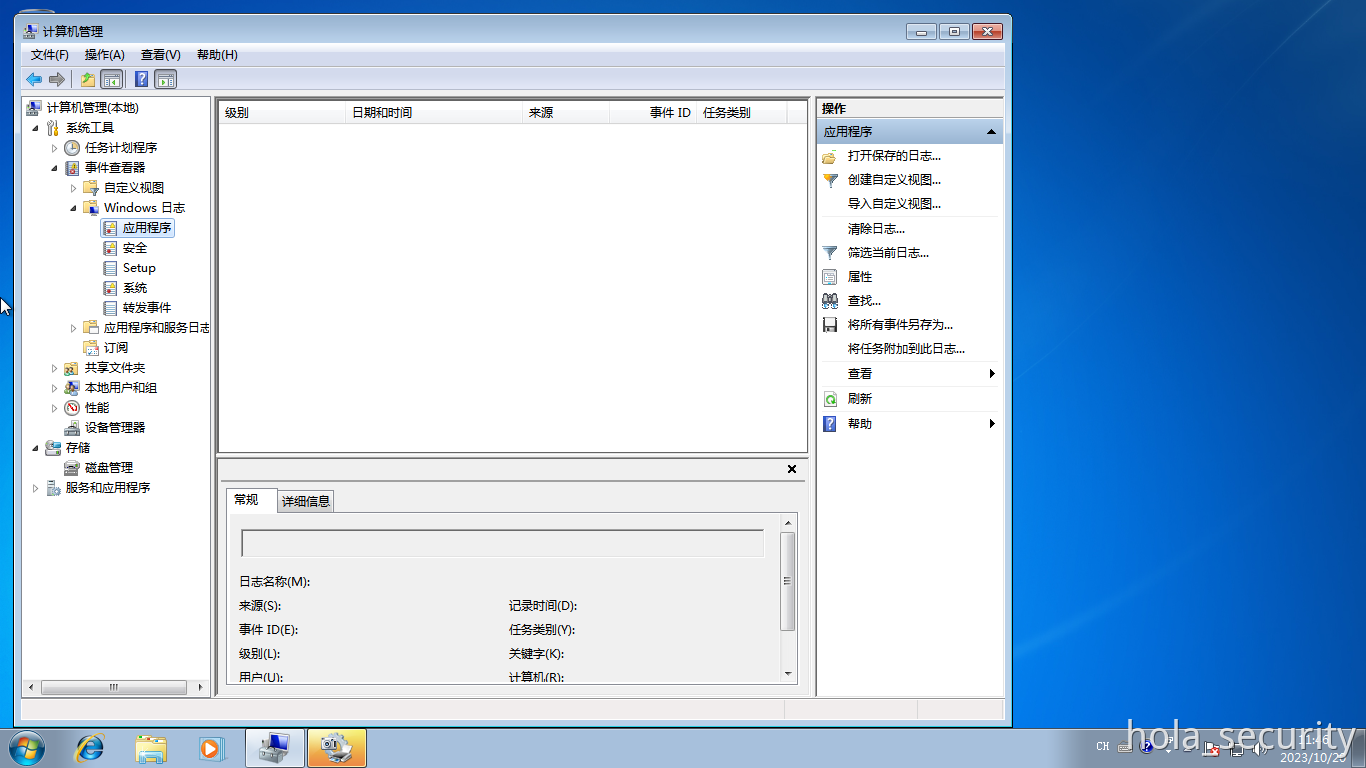Switch to the 详细信息 tab

(306, 500)
